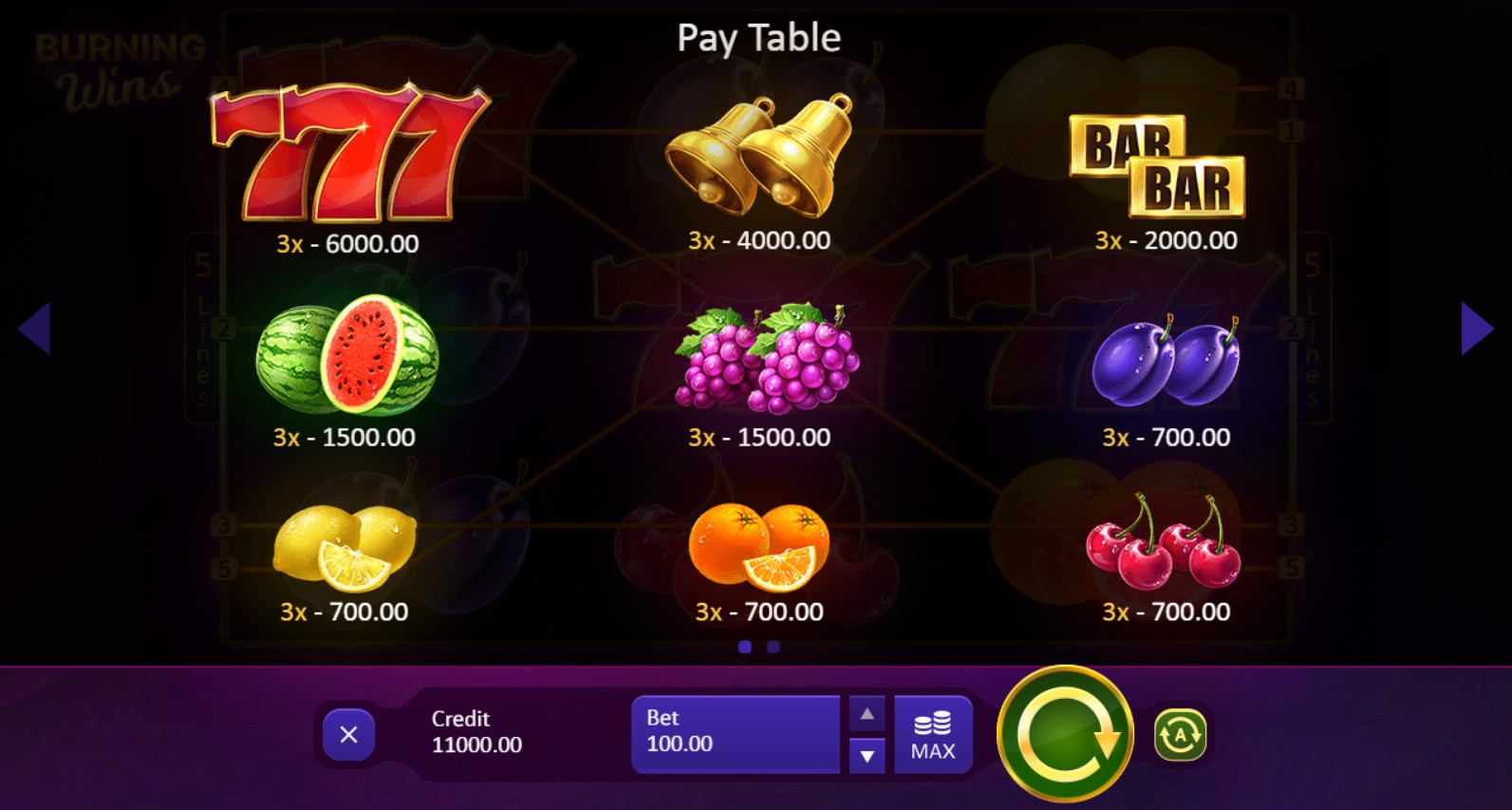
Task: Click the cherries symbol
Action: tap(1164, 541)
